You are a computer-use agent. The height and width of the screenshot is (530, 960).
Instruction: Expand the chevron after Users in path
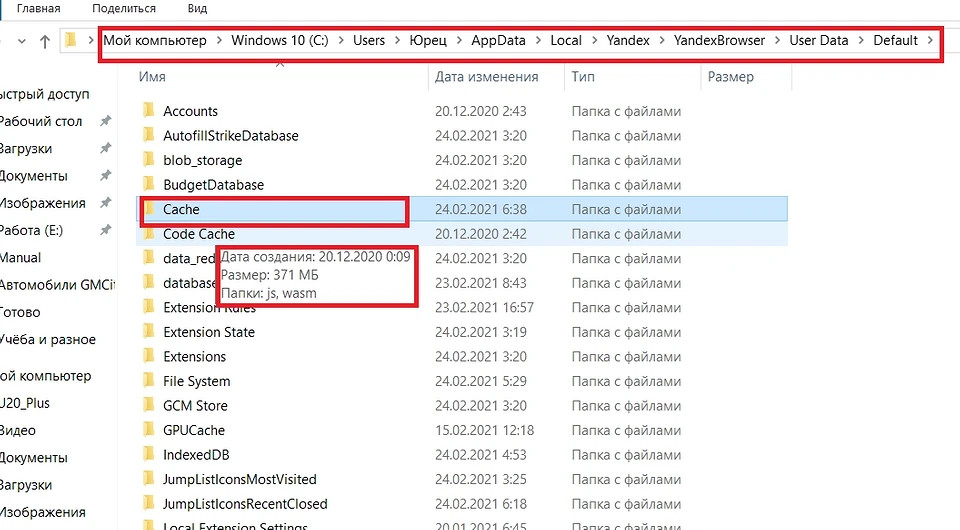coord(397,41)
